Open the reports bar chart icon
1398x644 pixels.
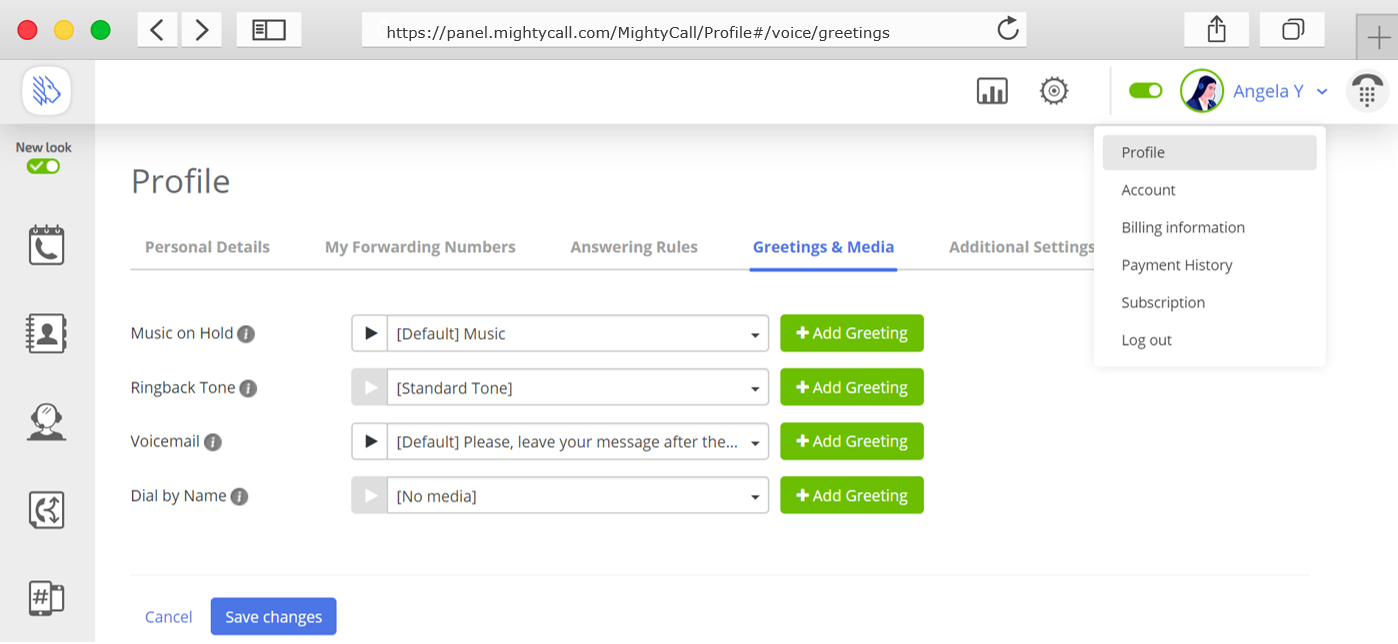pyautogui.click(x=992, y=91)
